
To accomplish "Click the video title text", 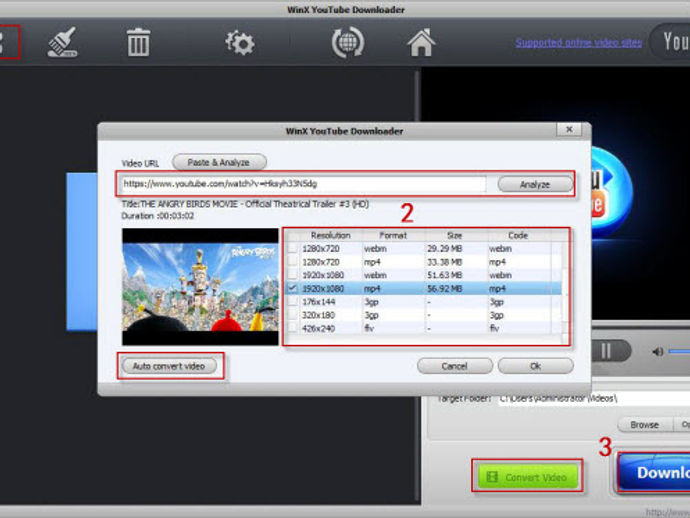I will tap(245, 204).
